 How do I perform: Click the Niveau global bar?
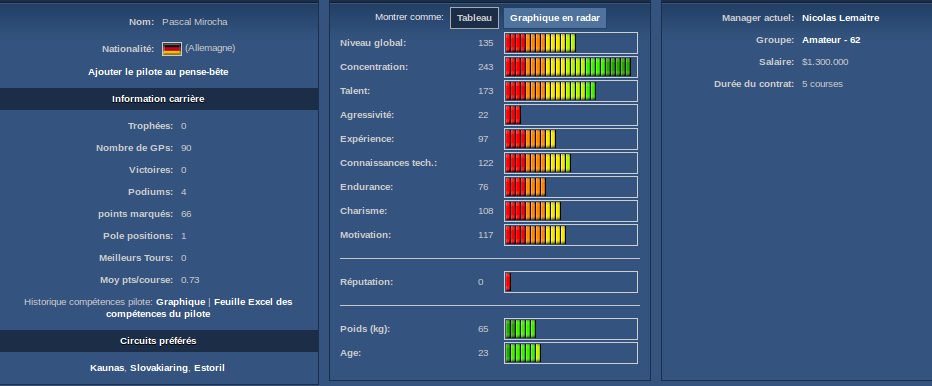pos(571,43)
